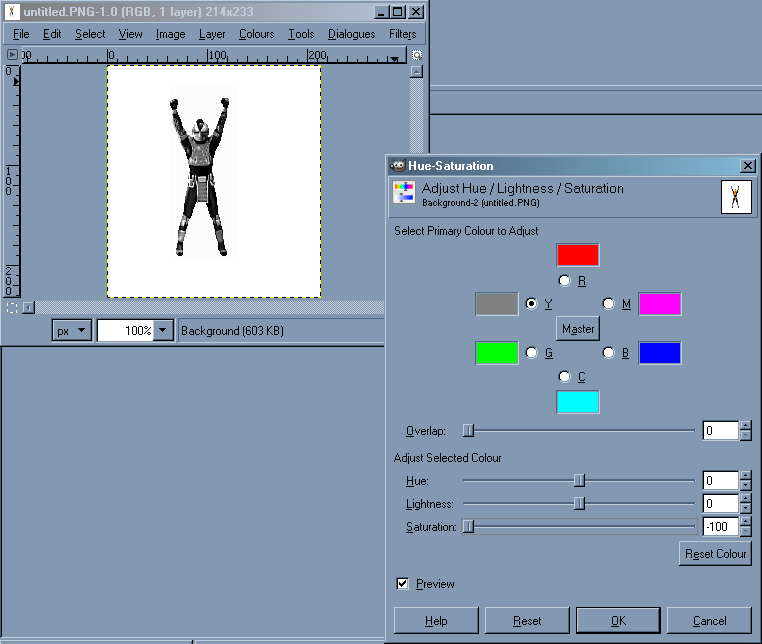Image resolution: width=762 pixels, height=644 pixels.
Task: Click the image menu arrow at ruler corner
Action: 14,55
